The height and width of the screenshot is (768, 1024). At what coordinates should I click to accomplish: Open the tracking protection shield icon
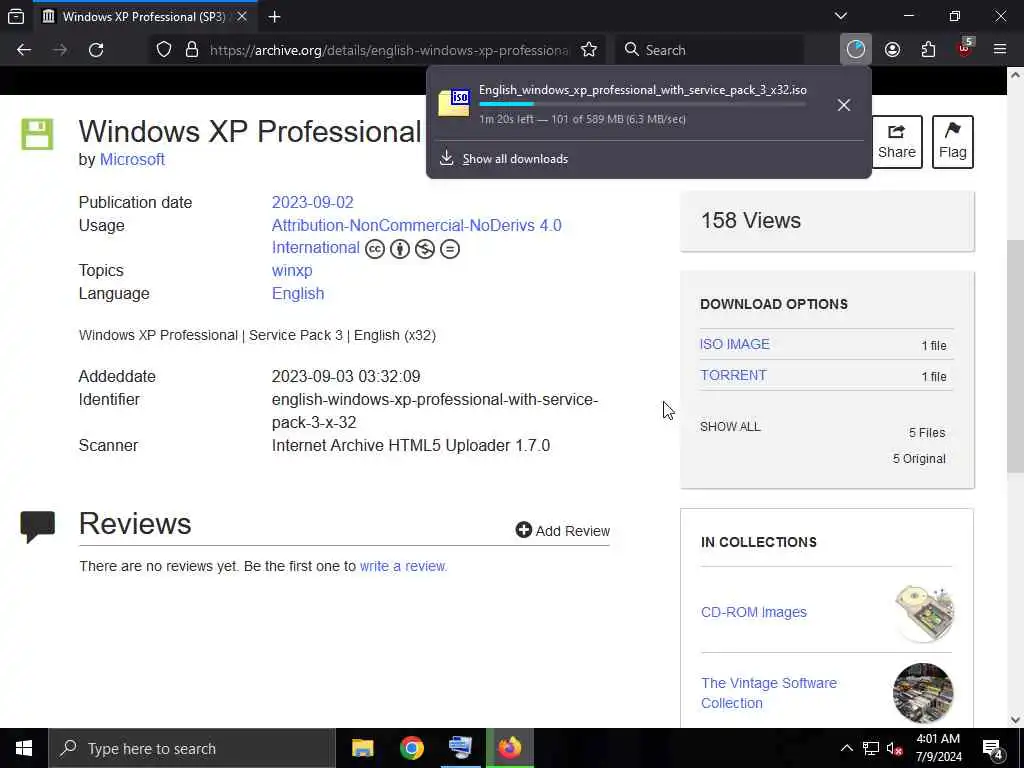click(x=164, y=50)
